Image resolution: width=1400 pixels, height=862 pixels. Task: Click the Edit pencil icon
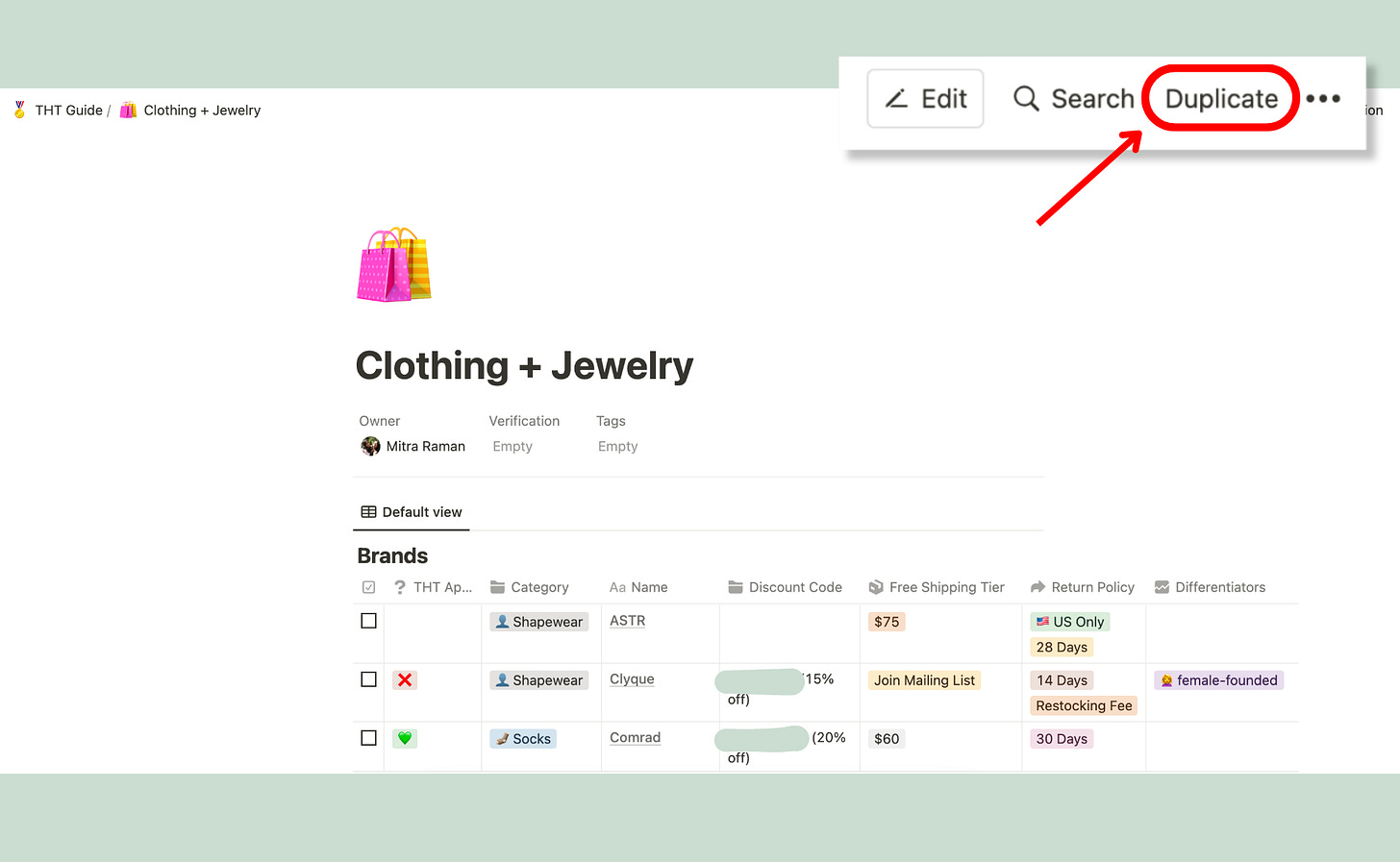point(896,99)
